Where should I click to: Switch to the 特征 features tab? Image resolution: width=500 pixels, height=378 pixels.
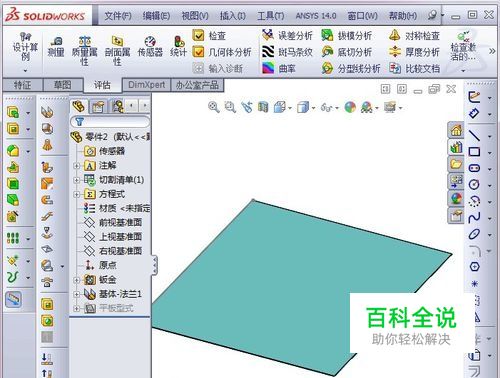tap(23, 85)
